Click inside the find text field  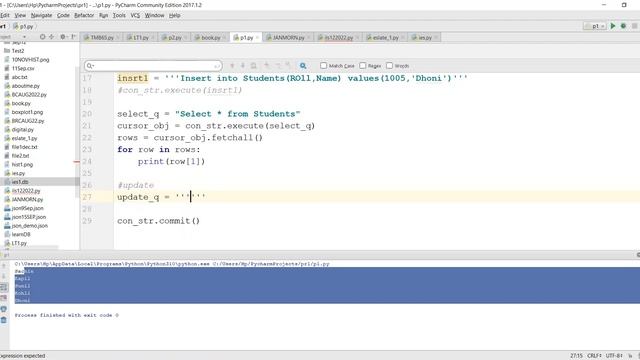(x=153, y=66)
